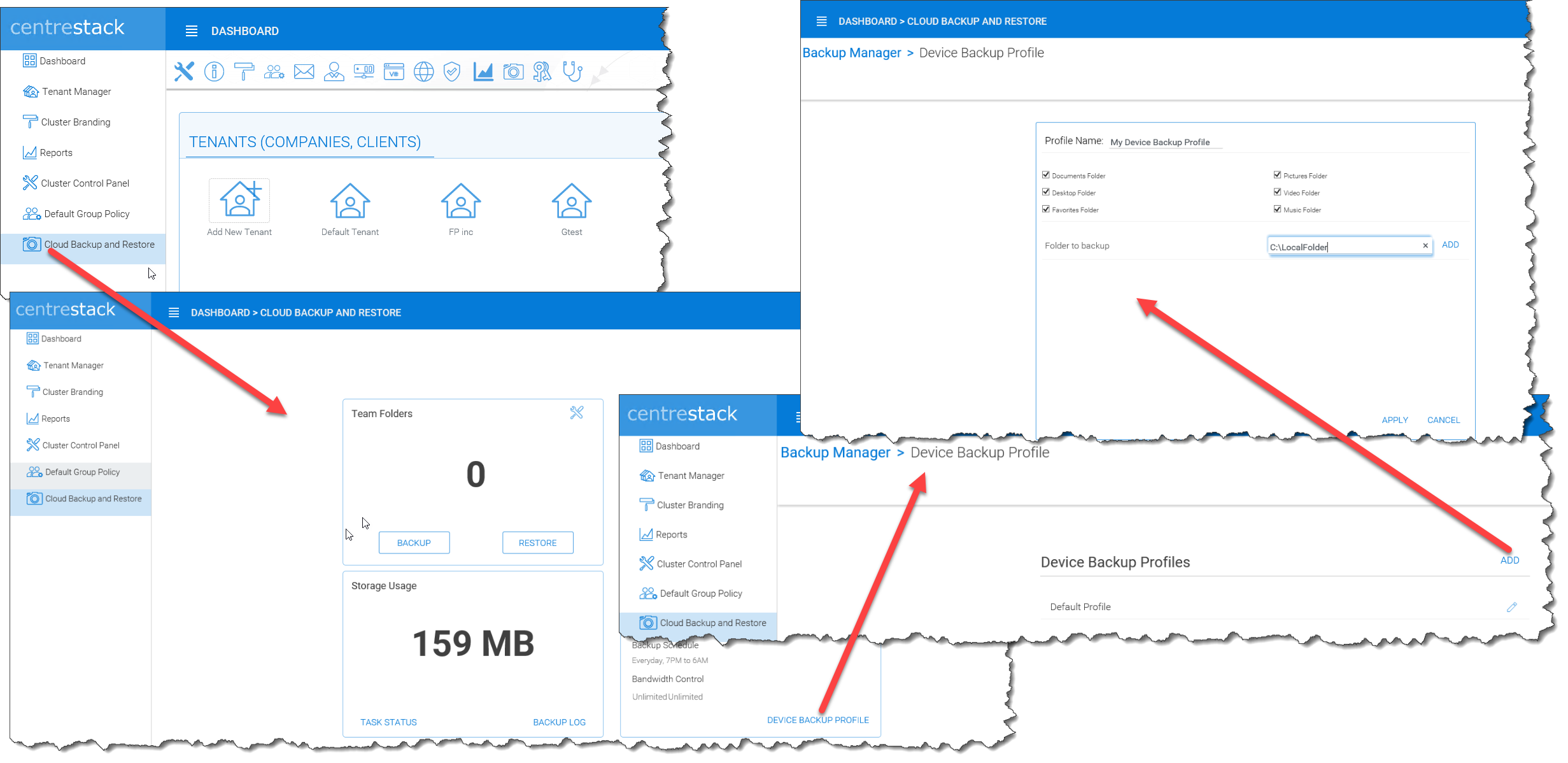Click Backup Manager breadcrumb above Device Backup Profiles list
Screen dimensions: 1568x763
[835, 452]
